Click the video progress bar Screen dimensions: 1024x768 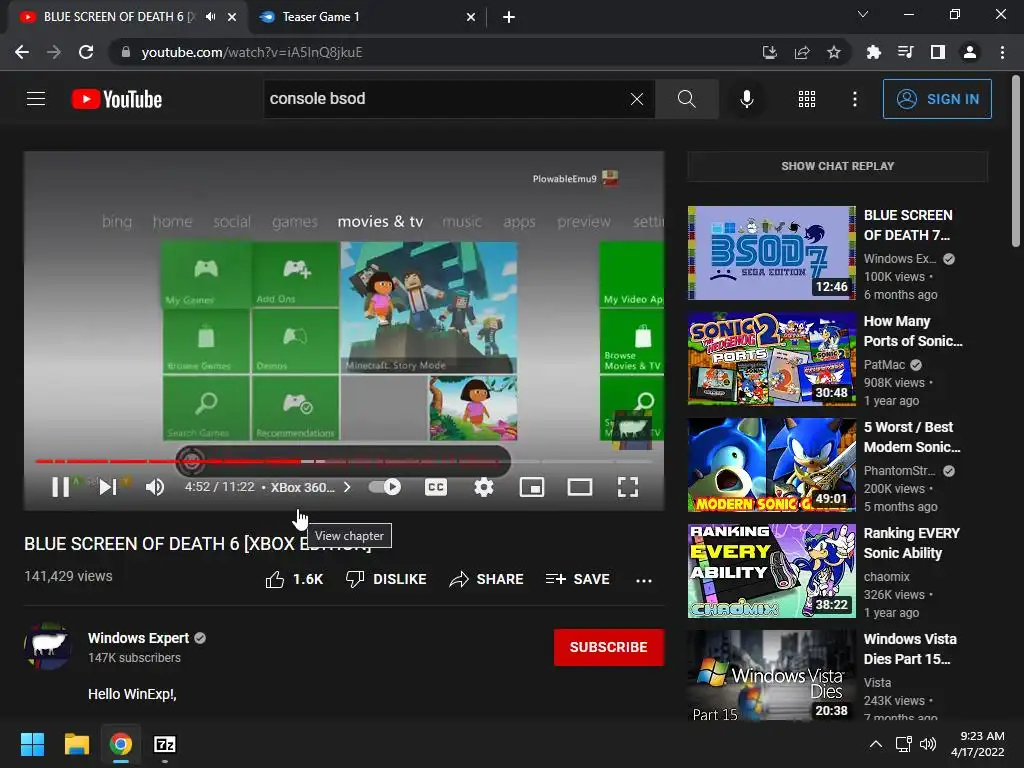click(343, 461)
